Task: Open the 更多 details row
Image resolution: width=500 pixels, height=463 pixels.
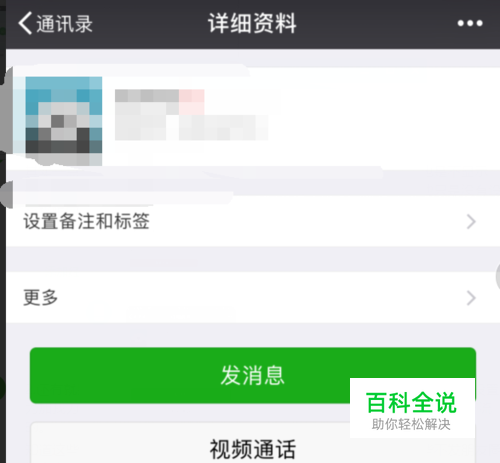Action: point(253,297)
